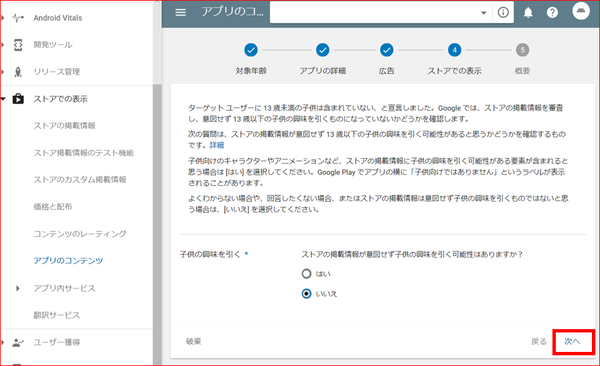
Task: Open アプリ内サービス in sidebar
Action: (64, 288)
